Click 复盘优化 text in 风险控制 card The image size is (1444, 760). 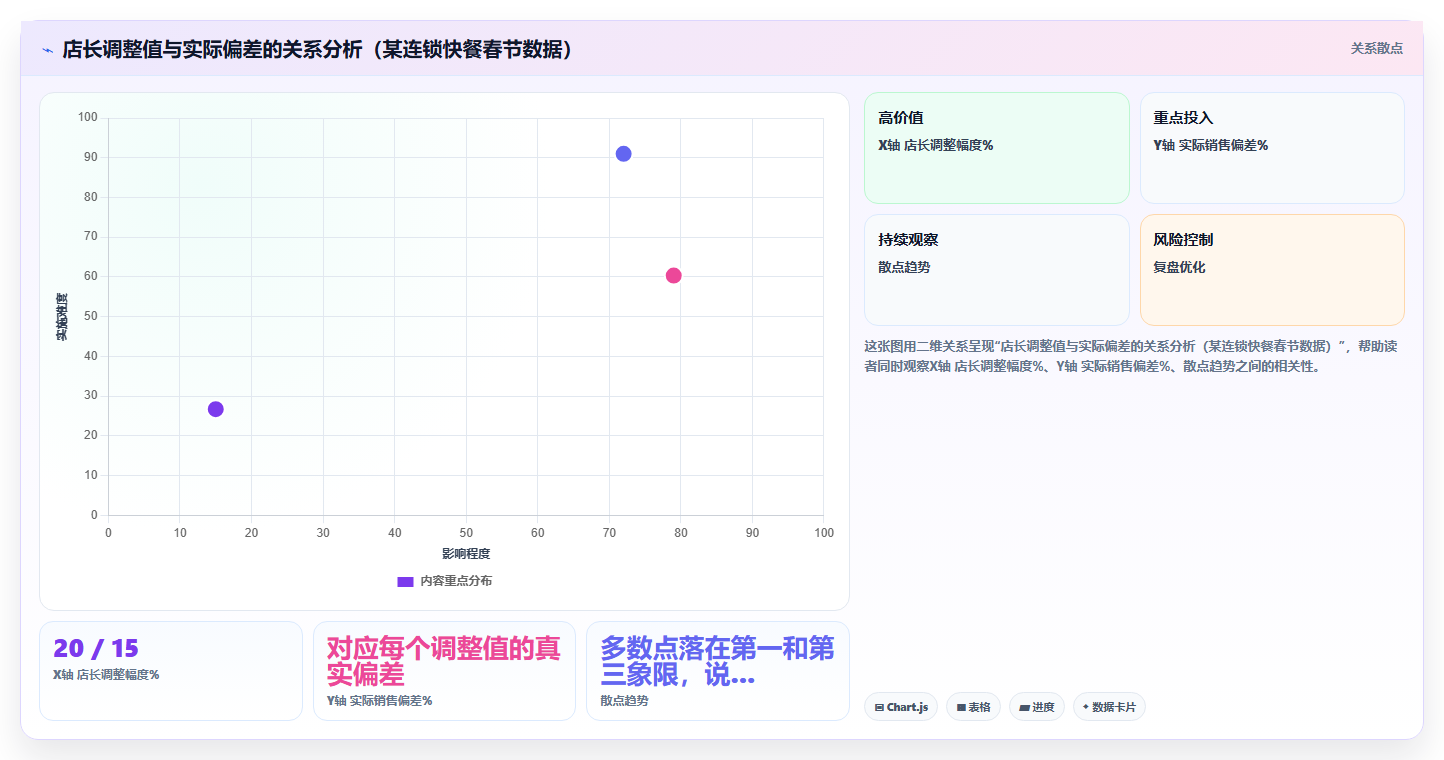click(1179, 268)
